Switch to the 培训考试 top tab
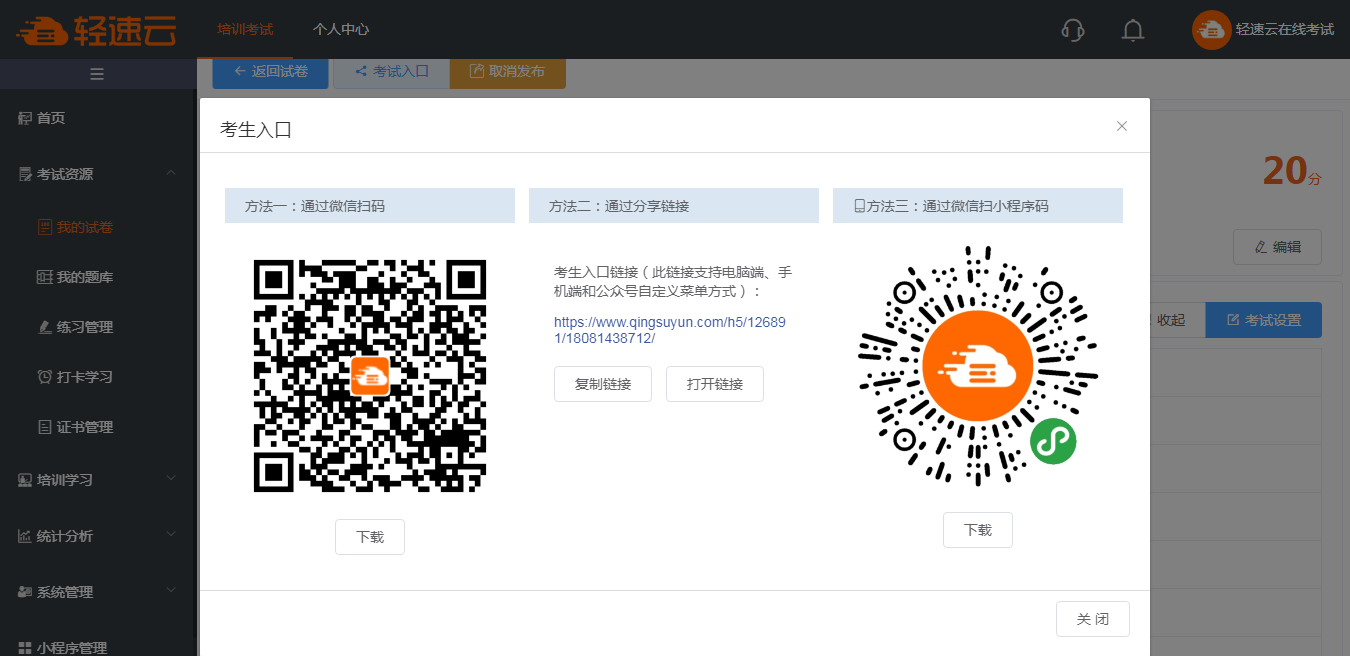The width and height of the screenshot is (1350, 656). [246, 30]
